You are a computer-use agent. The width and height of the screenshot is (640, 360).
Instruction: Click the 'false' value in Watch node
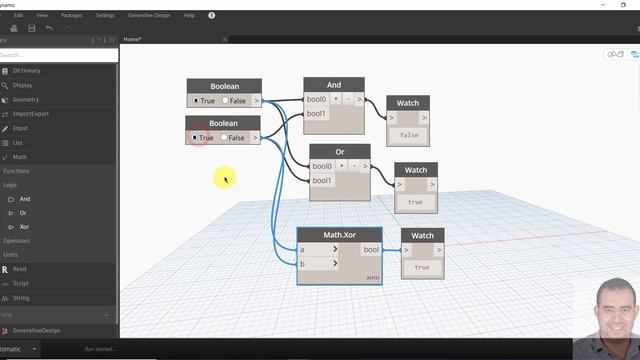[x=409, y=135]
